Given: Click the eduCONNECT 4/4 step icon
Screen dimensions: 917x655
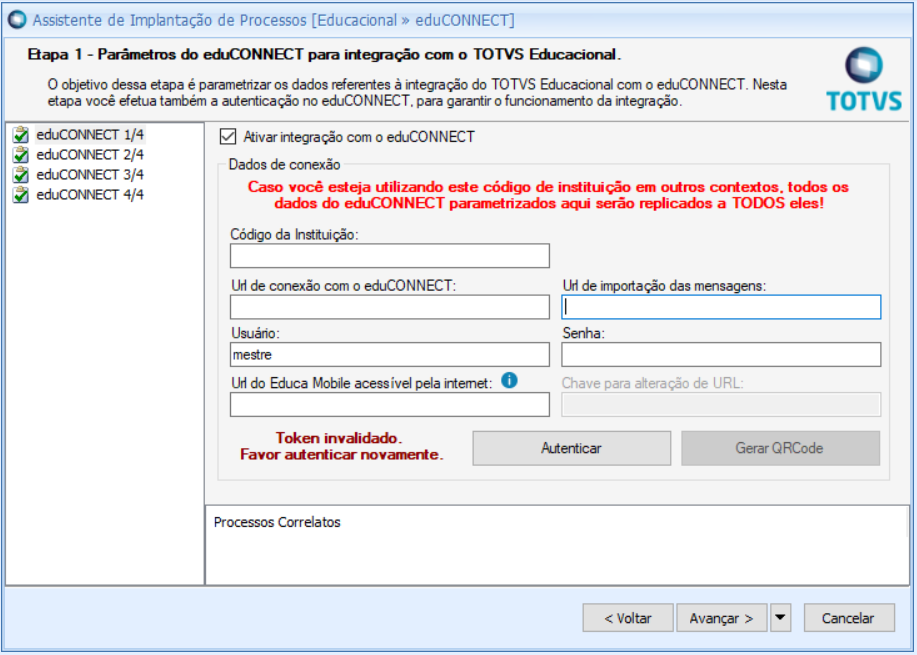Looking at the screenshot, I should [21, 194].
